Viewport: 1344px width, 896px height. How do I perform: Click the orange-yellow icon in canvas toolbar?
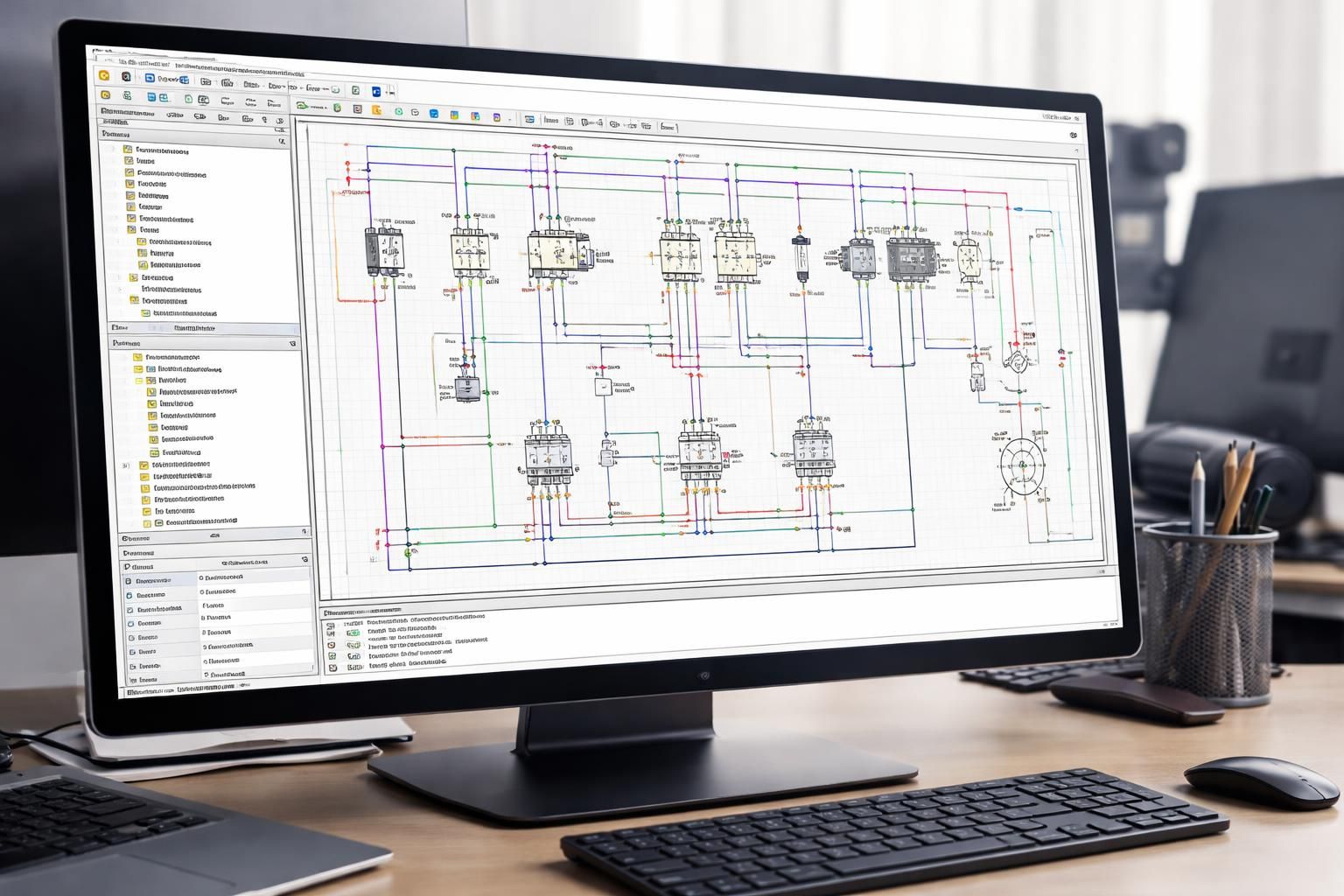[376, 109]
